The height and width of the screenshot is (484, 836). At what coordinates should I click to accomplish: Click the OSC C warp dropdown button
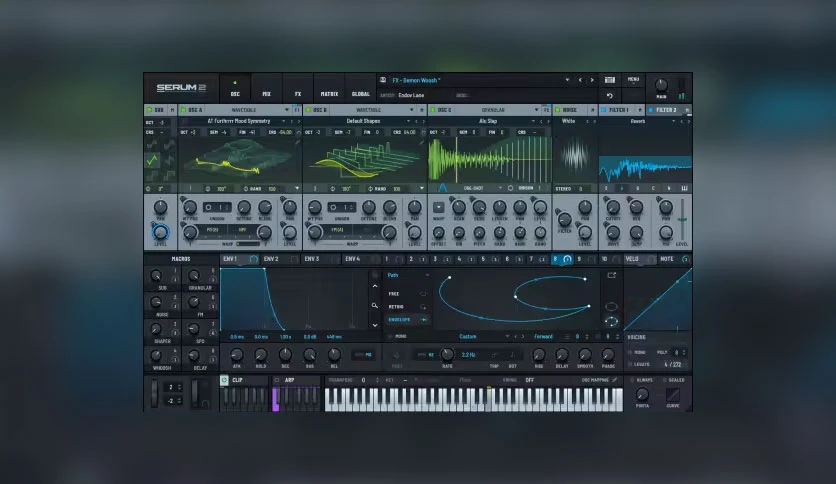coord(438,207)
